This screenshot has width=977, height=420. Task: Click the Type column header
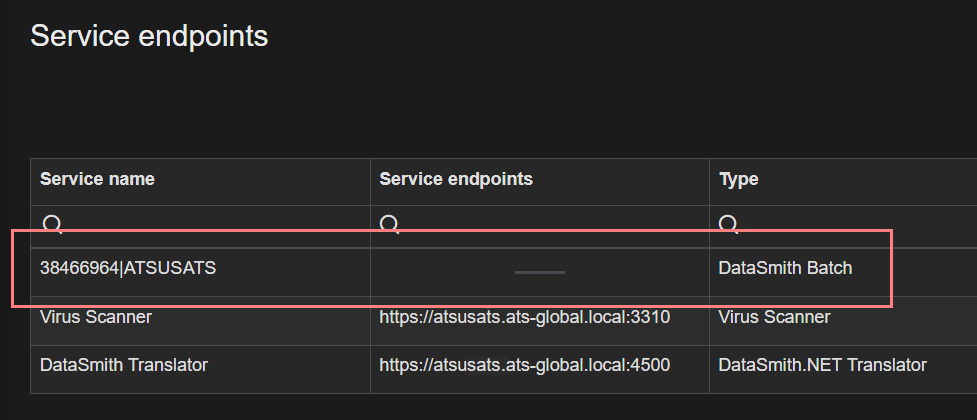739,180
